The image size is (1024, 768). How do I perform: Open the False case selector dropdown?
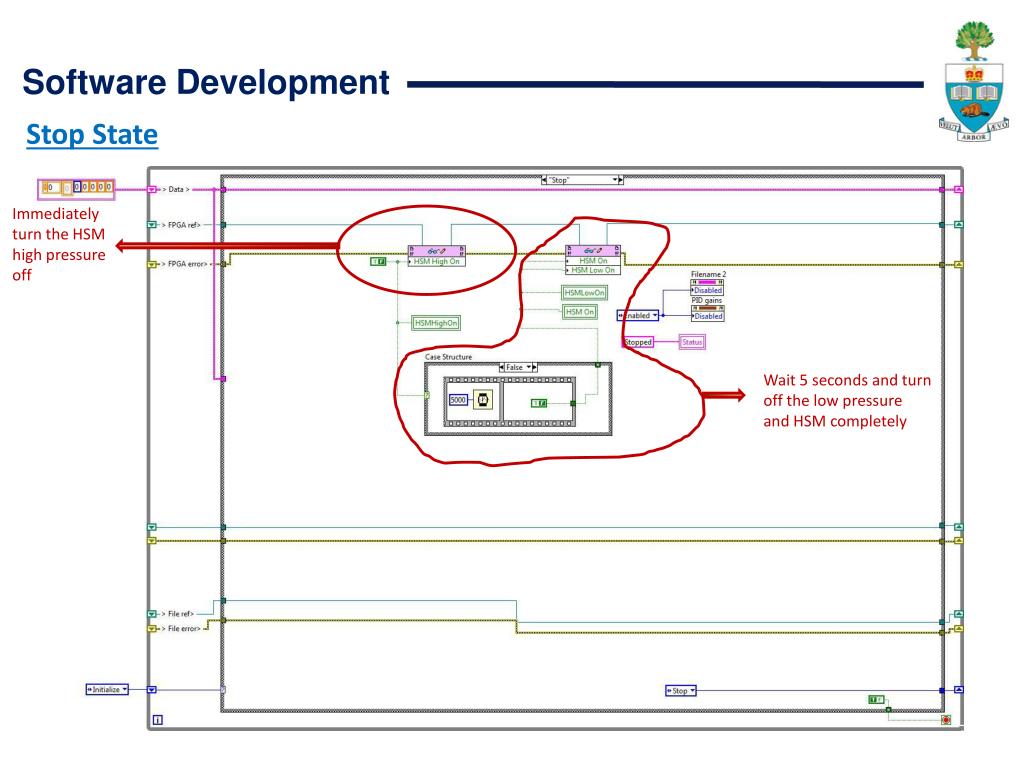point(529,367)
